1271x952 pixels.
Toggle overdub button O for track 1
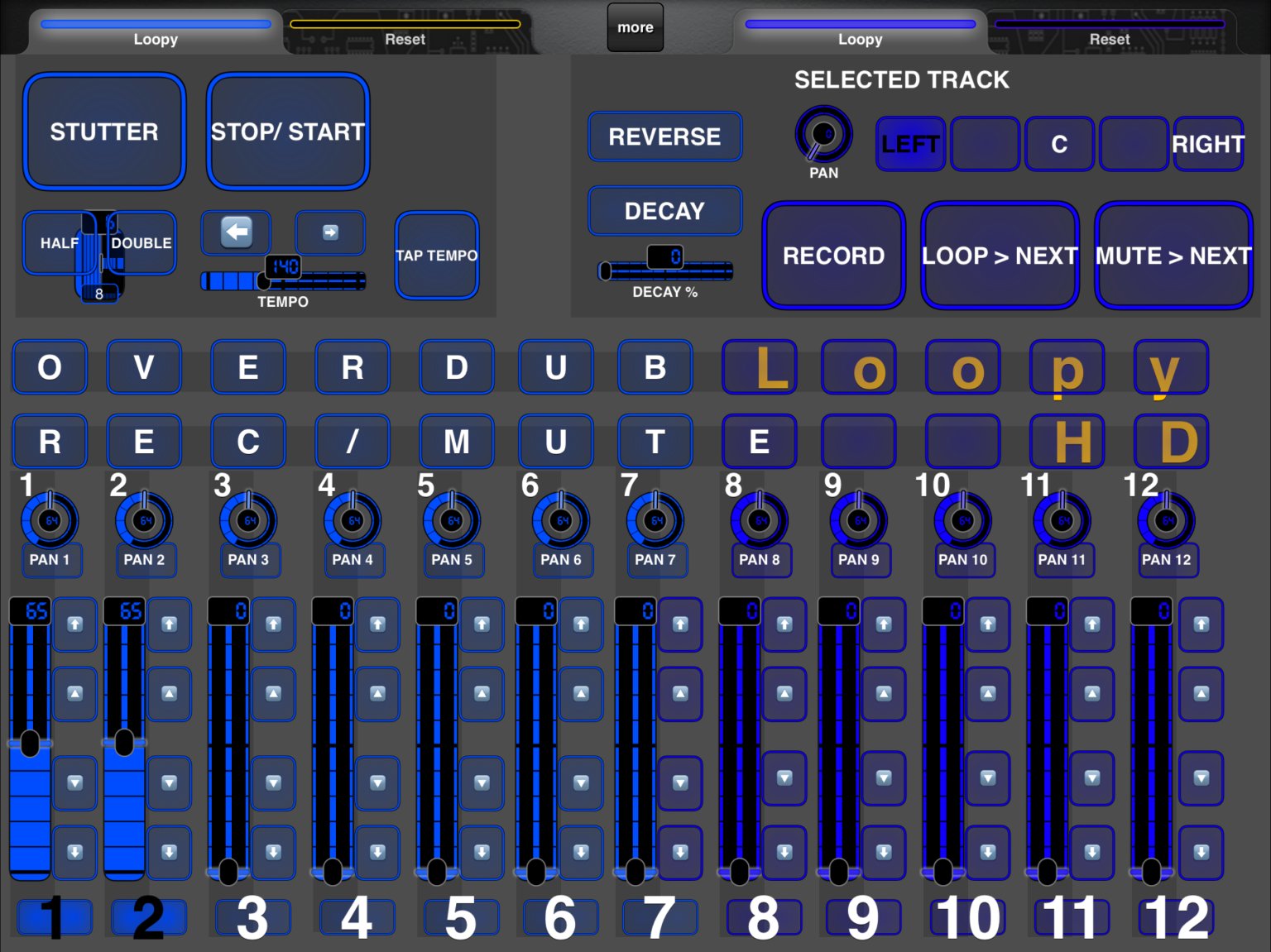(50, 367)
